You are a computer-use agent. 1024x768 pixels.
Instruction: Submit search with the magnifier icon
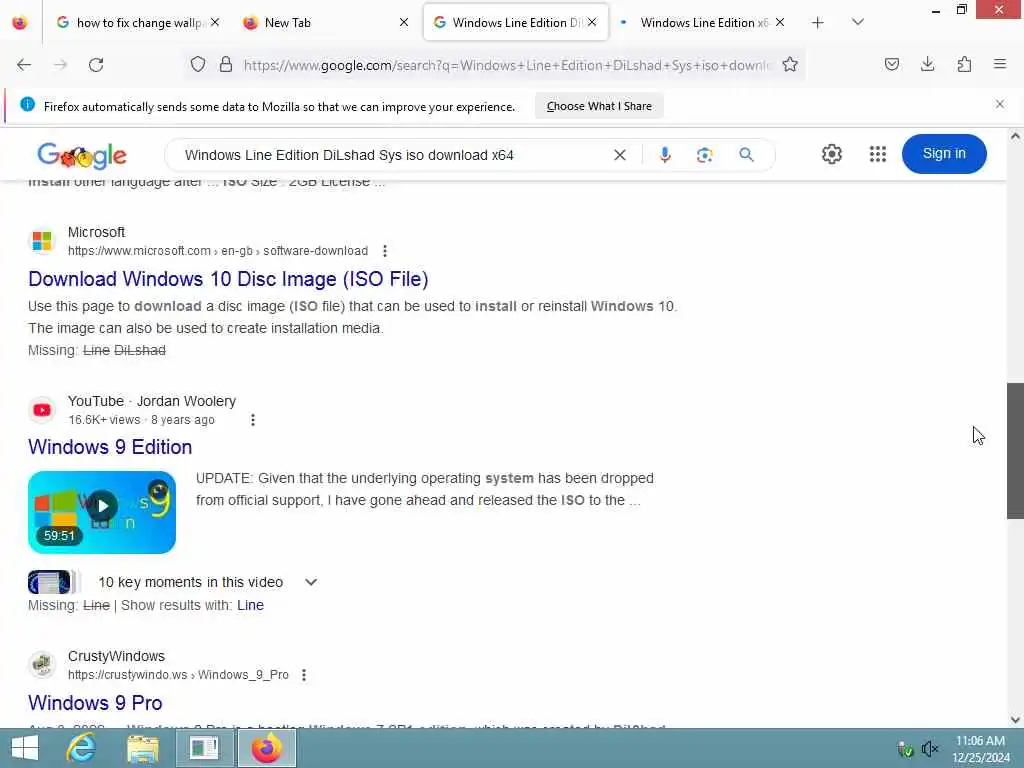[x=746, y=155]
